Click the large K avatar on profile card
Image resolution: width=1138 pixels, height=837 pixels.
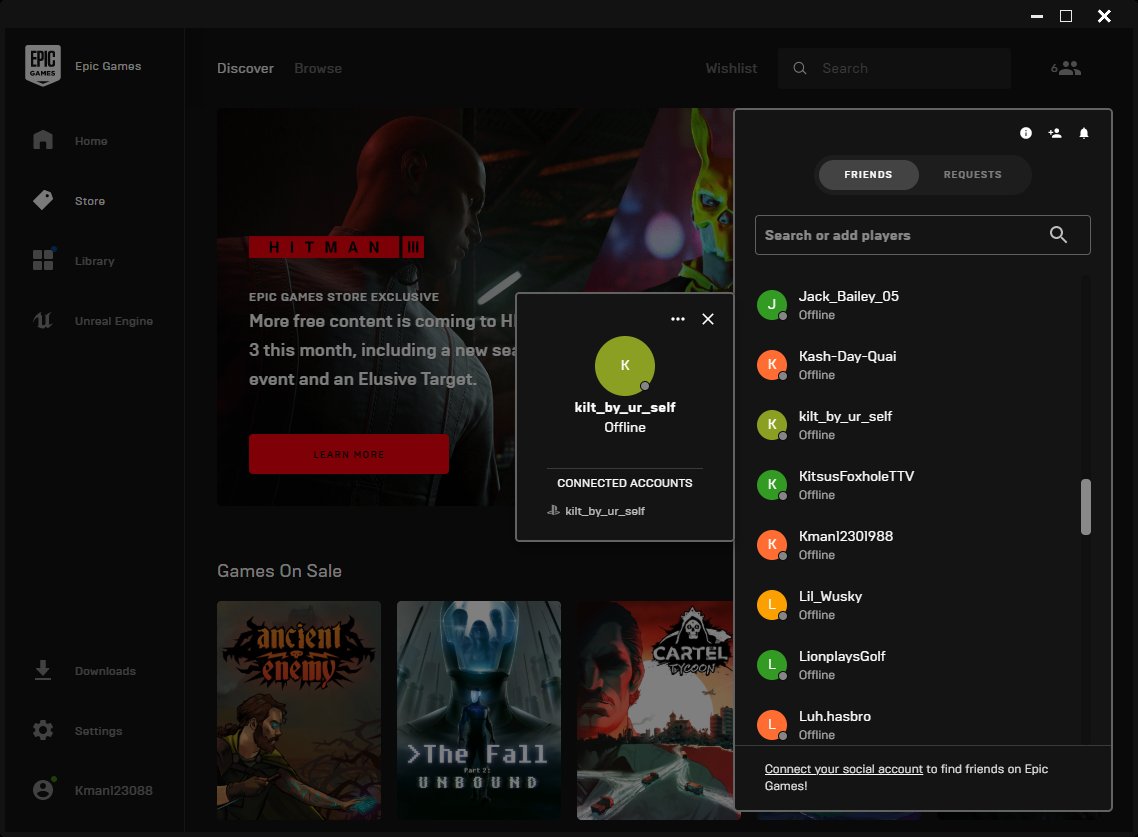tap(625, 365)
